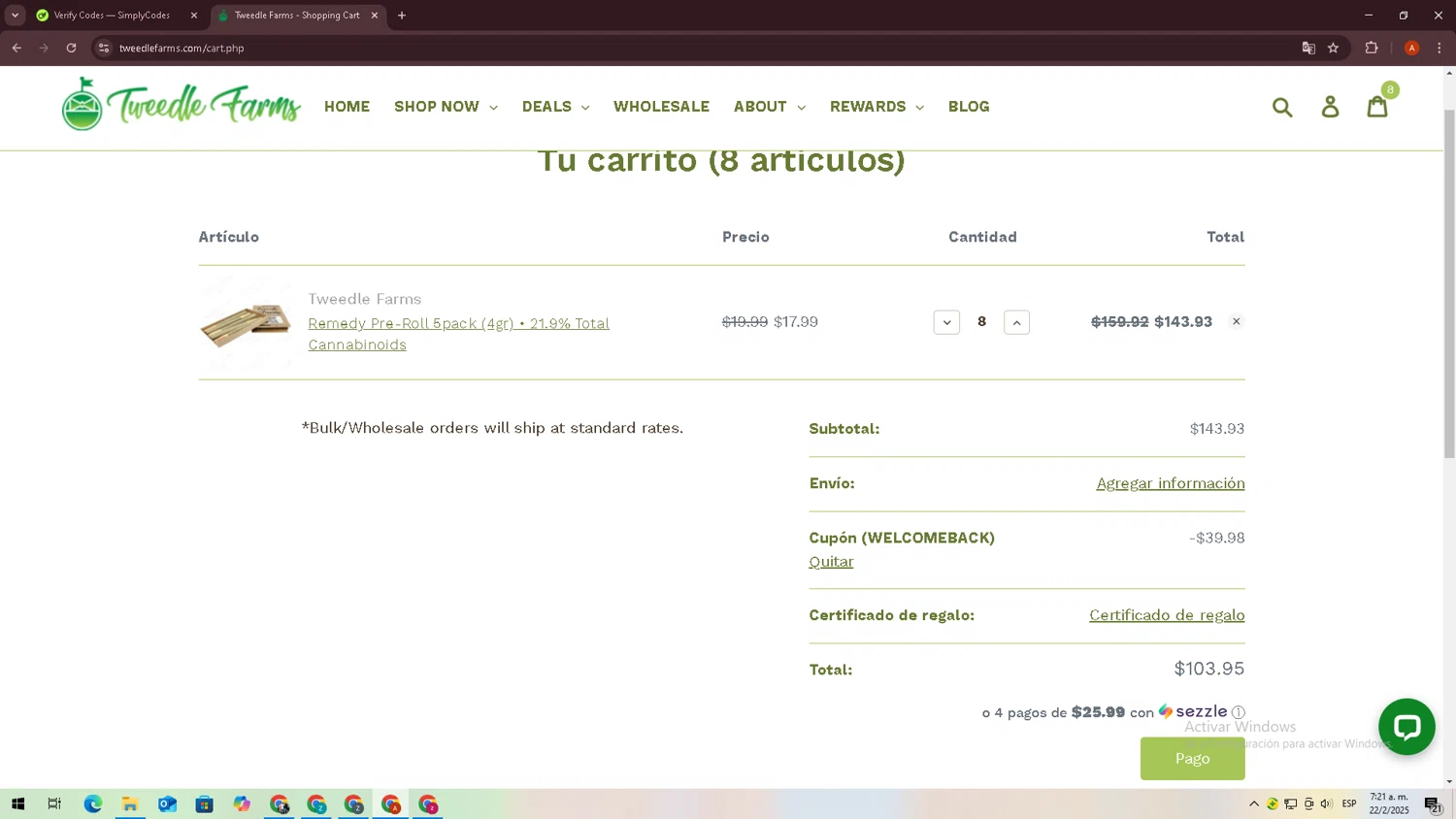This screenshot has height=819, width=1456.
Task: Expand the SHOP NOW menu
Action: tap(446, 107)
